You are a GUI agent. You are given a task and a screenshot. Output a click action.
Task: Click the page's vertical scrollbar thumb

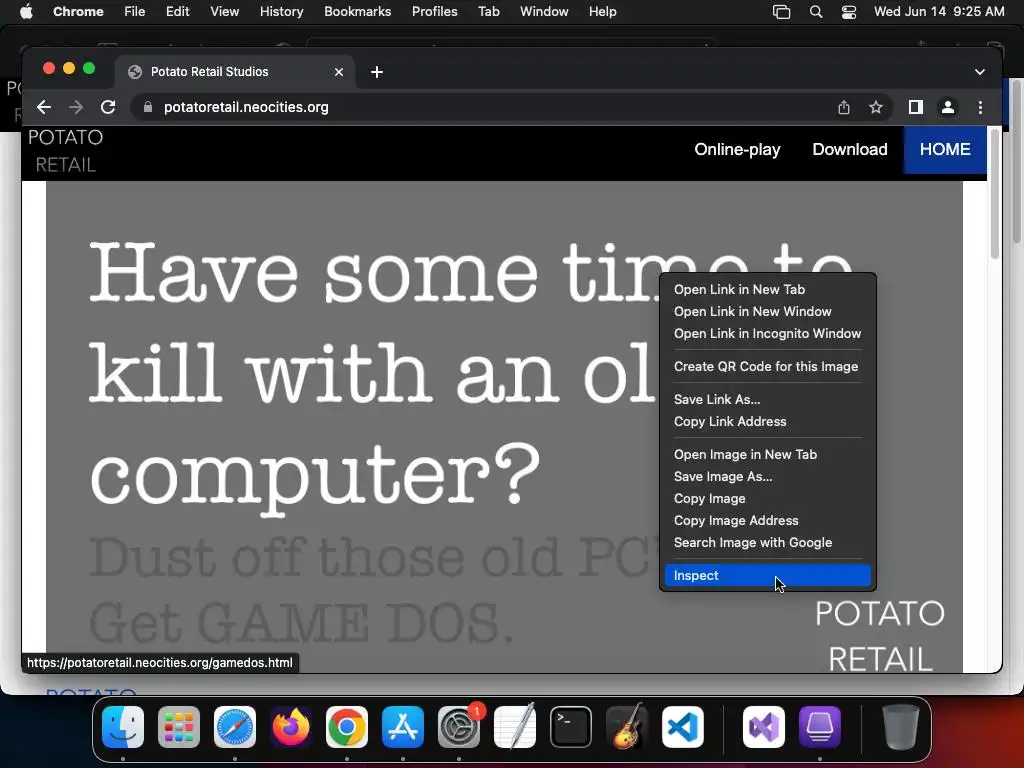(995, 193)
